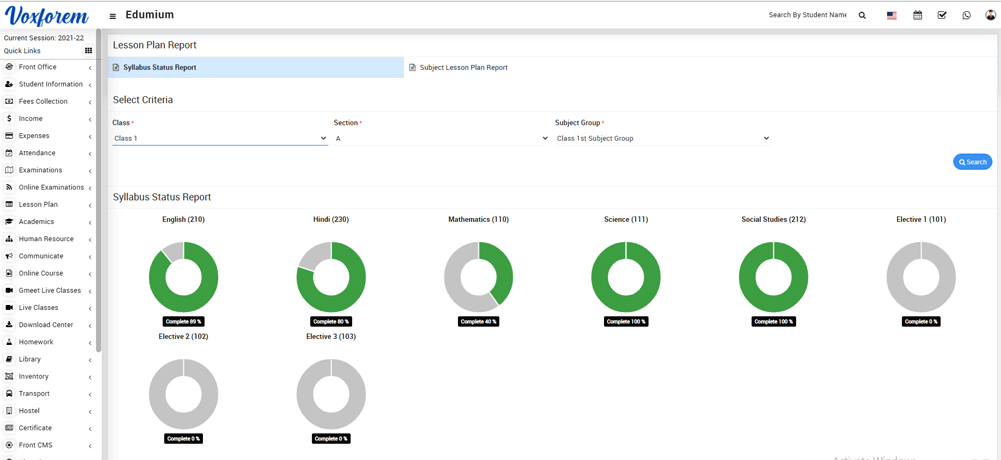
Task: Open the calendar icon in top bar
Action: (x=917, y=16)
